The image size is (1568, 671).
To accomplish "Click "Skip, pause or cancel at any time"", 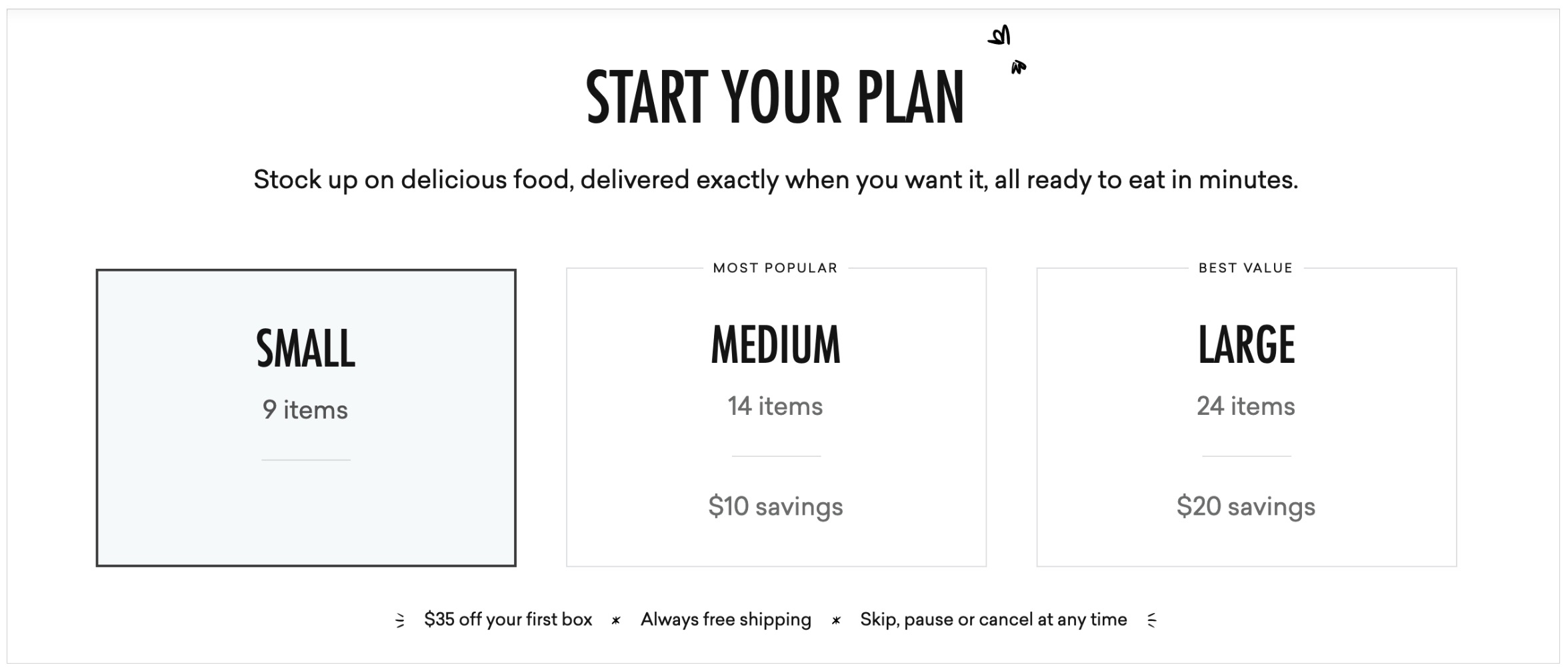I will pyautogui.click(x=993, y=620).
